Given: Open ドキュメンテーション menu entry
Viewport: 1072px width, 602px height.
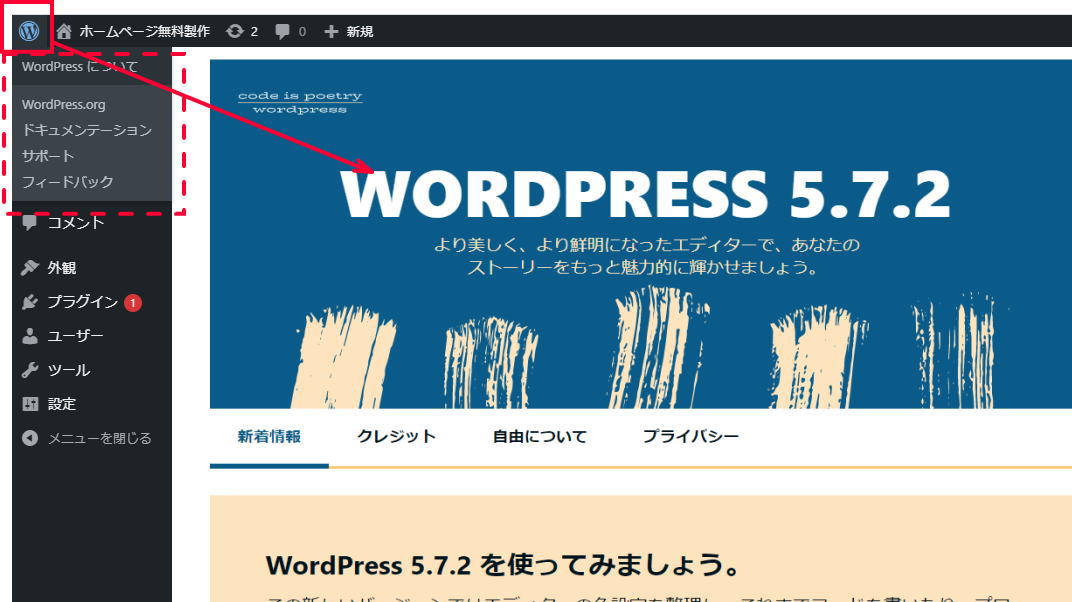Looking at the screenshot, I should pos(87,130).
